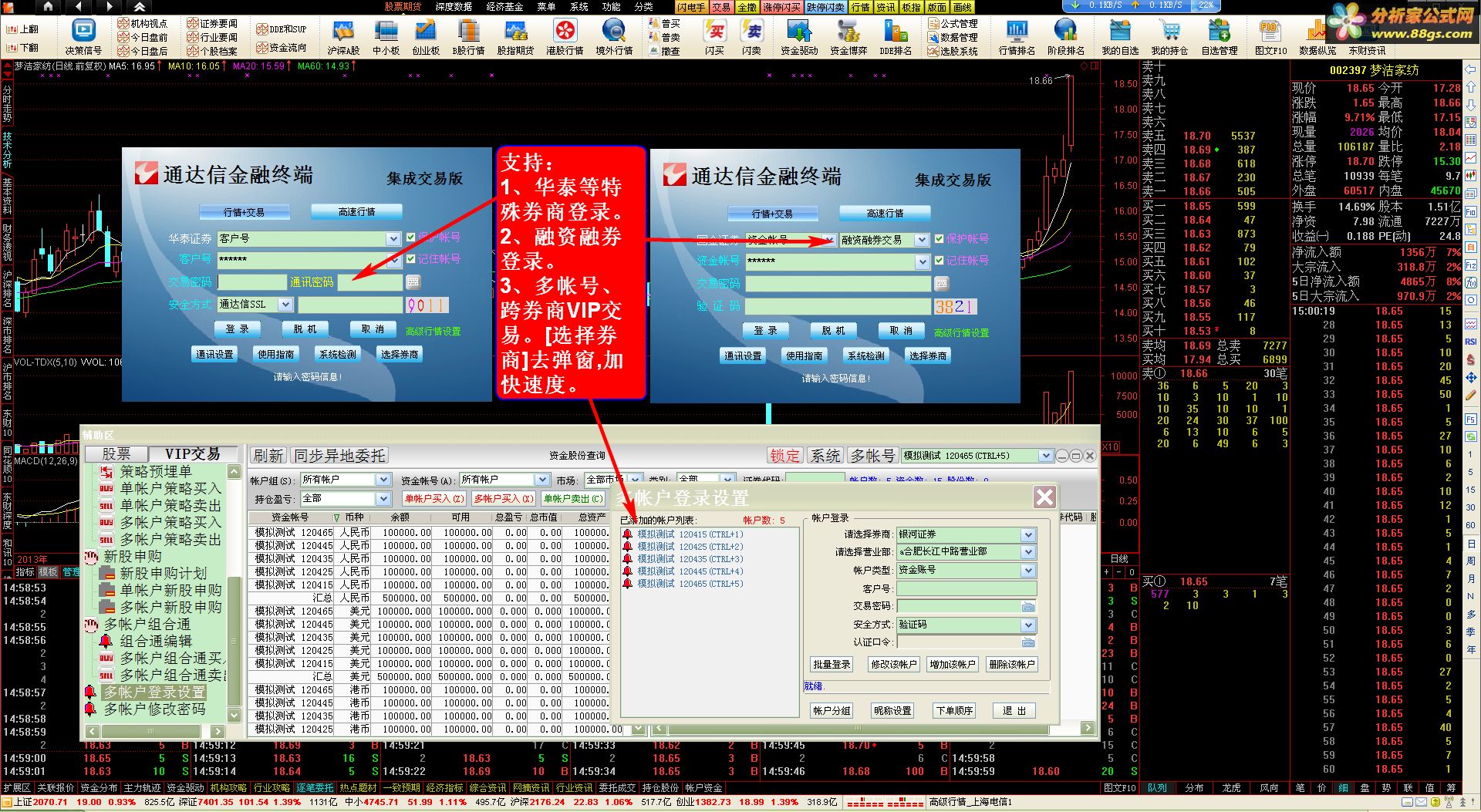Open the 港股行情 Hong Kong quotes

565,37
